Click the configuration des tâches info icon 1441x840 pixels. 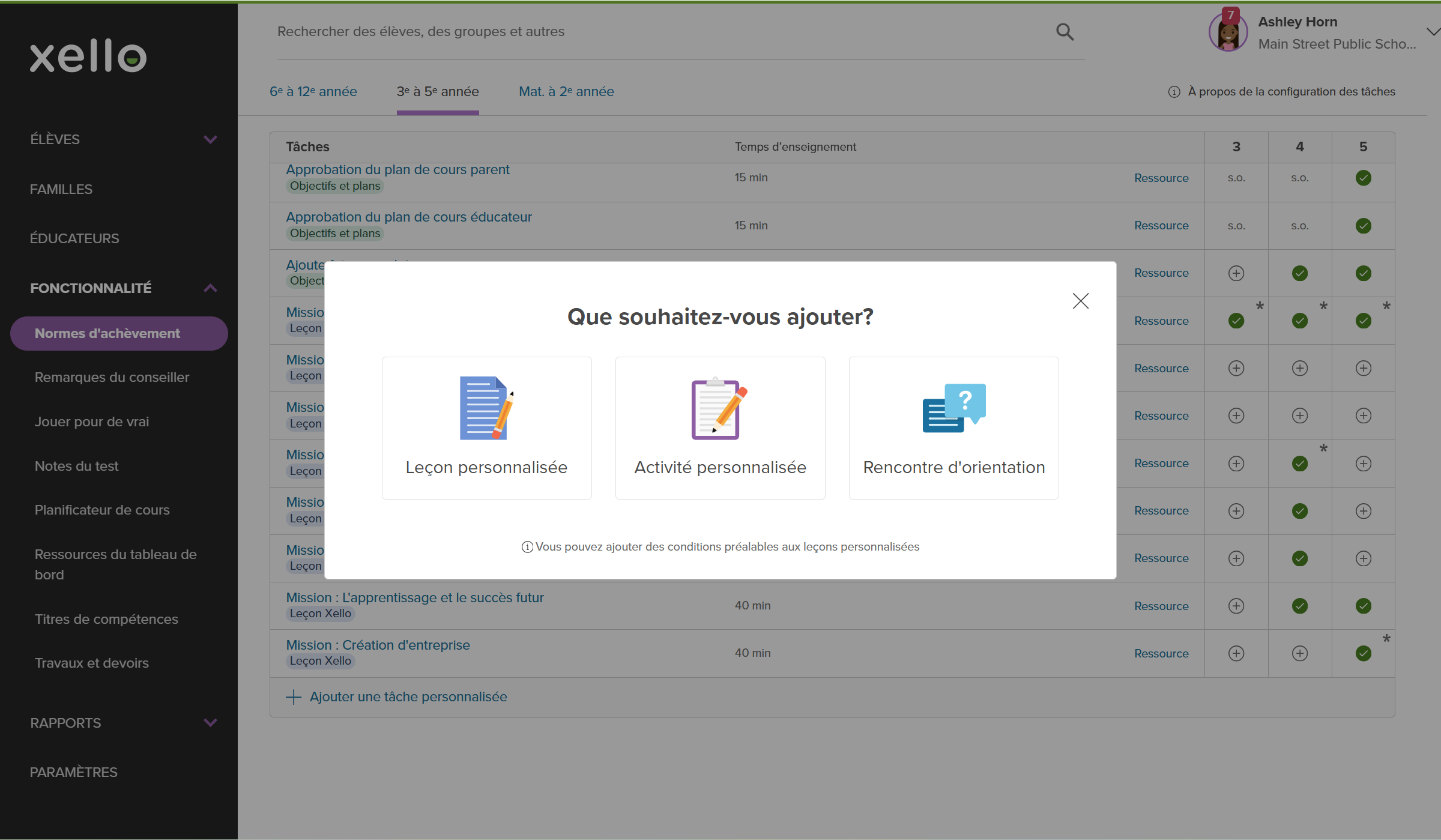[1174, 92]
